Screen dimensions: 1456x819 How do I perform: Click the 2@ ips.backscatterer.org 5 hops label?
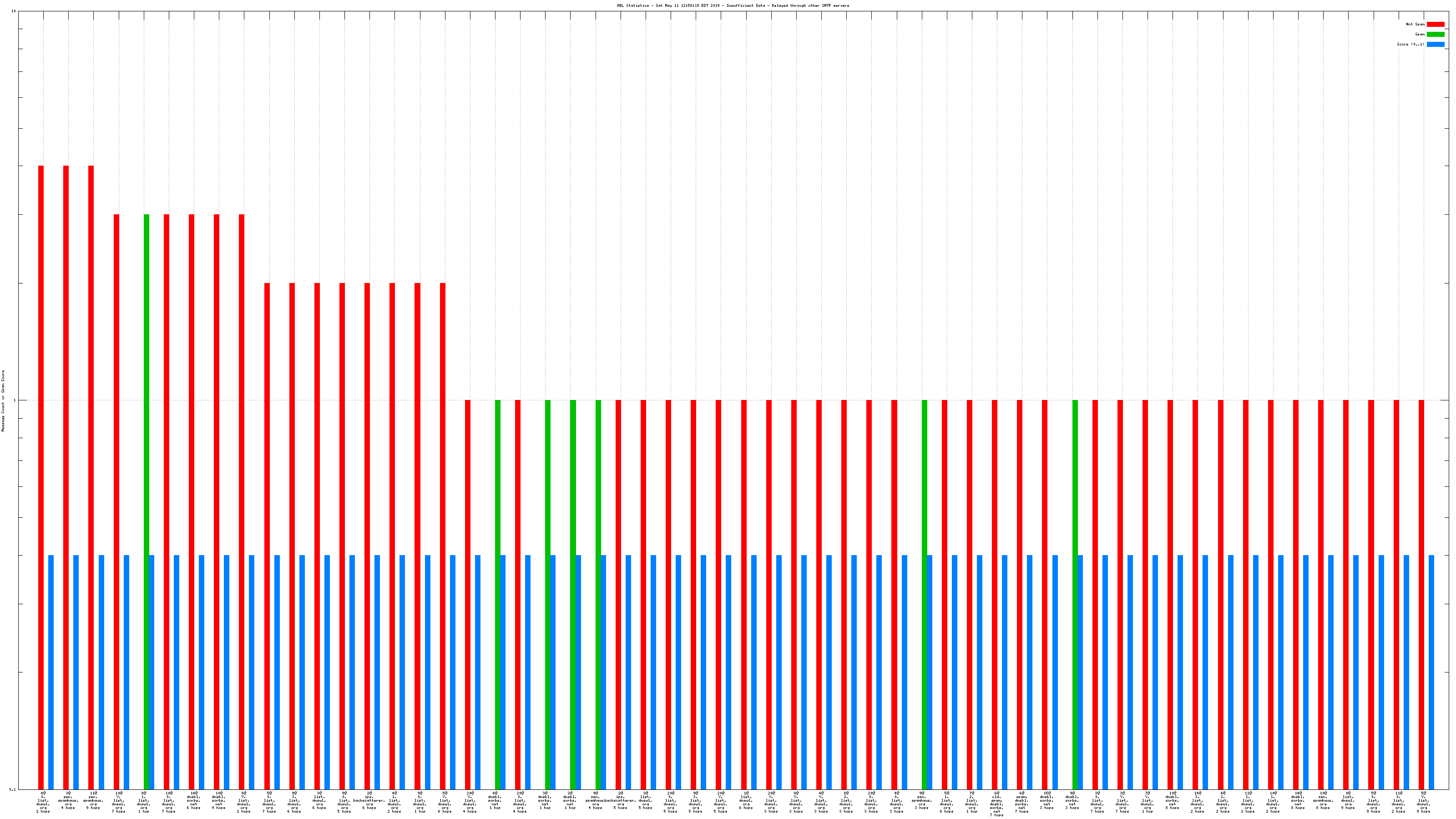(x=620, y=800)
